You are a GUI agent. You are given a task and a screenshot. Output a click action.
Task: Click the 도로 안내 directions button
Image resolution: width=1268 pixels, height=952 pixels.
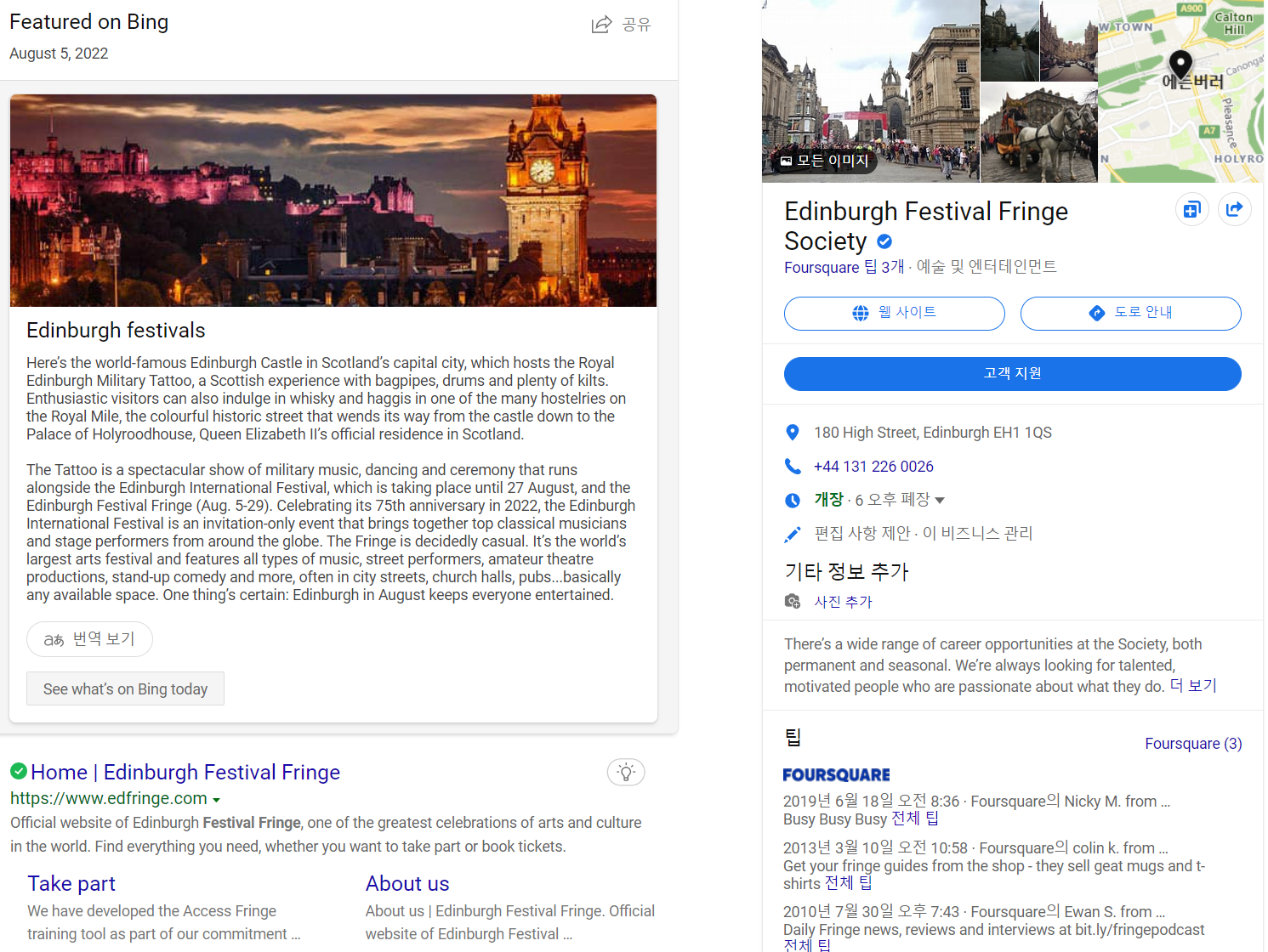[x=1130, y=313]
